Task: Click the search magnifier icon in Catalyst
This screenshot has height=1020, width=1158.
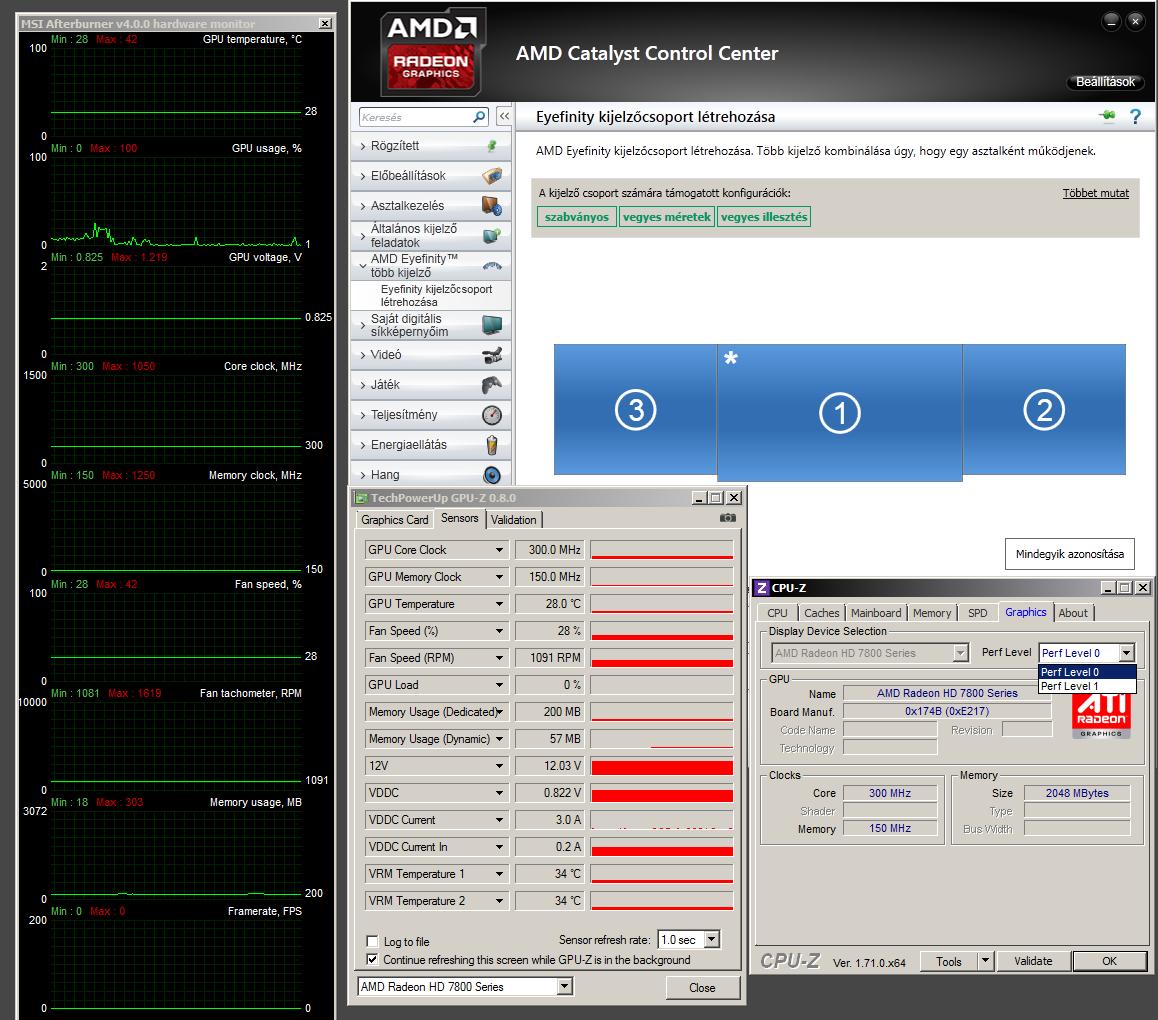Action: point(479,117)
